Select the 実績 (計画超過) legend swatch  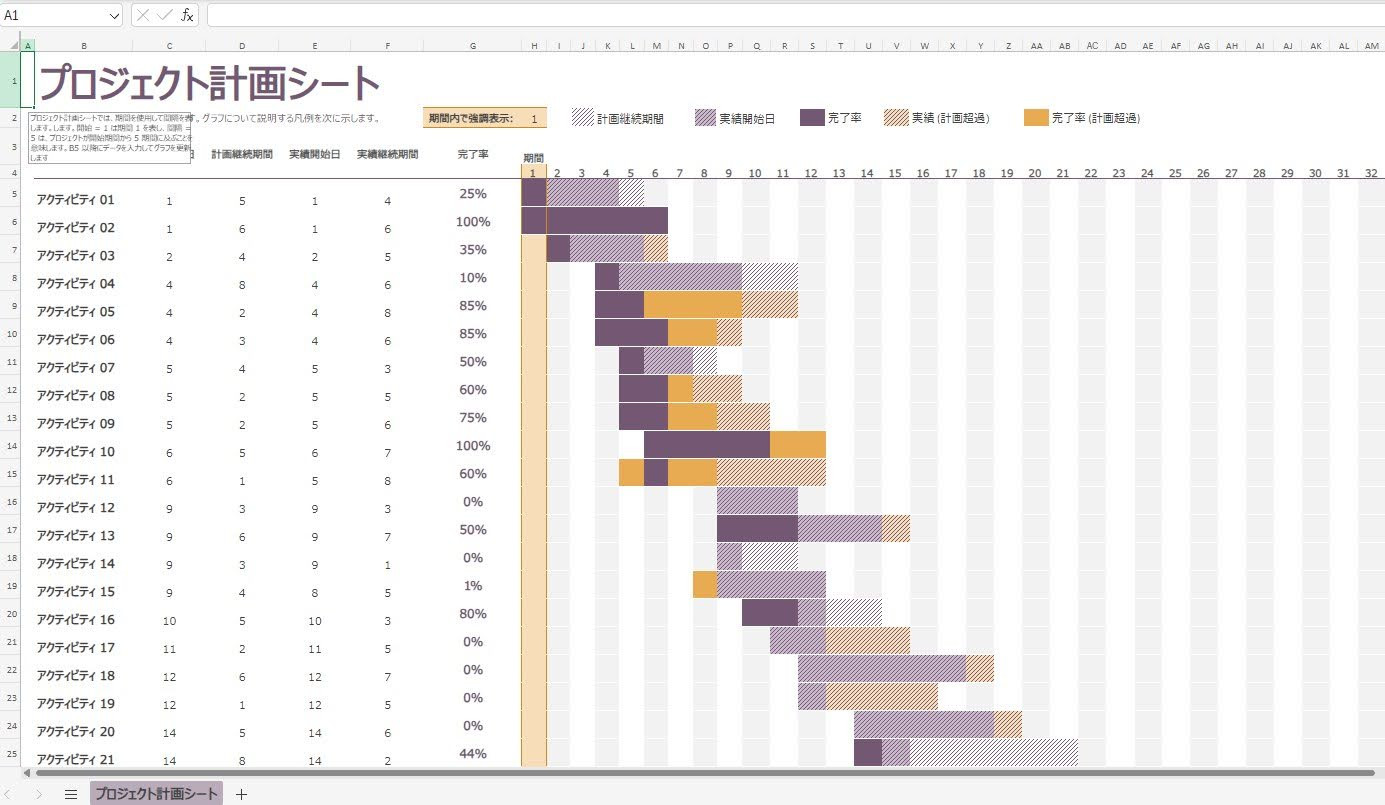[x=896, y=117]
